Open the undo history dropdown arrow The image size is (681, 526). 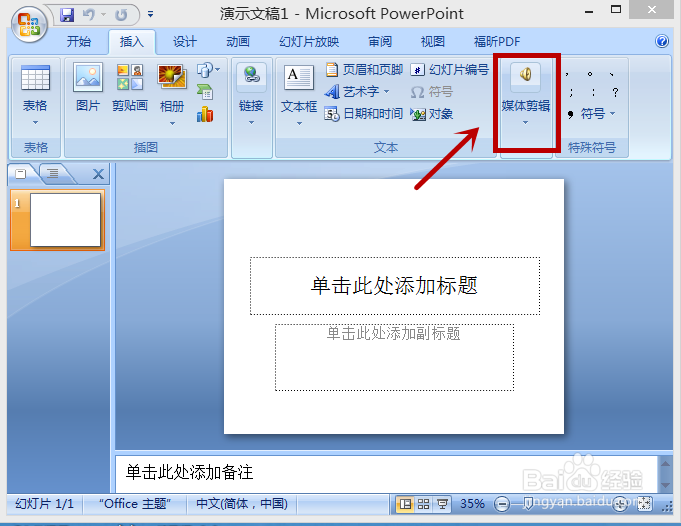(104, 15)
